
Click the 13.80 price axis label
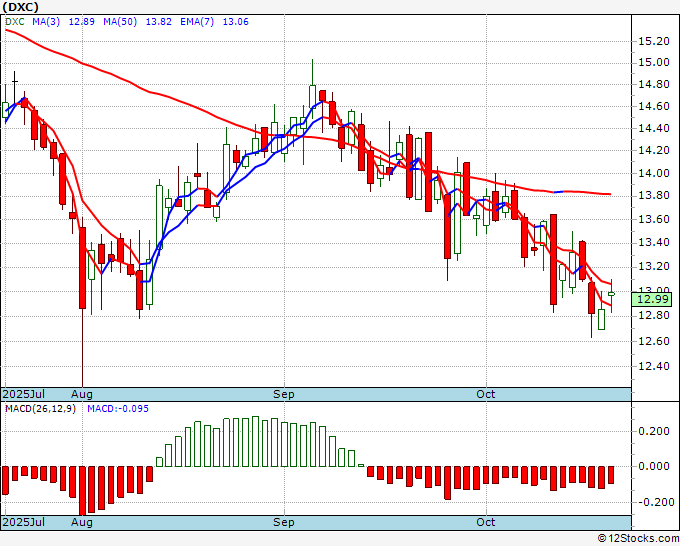click(654, 196)
